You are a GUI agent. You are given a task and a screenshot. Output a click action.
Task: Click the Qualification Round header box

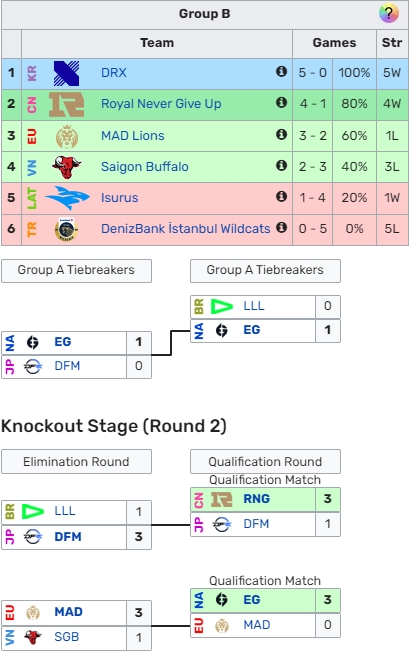coord(265,462)
